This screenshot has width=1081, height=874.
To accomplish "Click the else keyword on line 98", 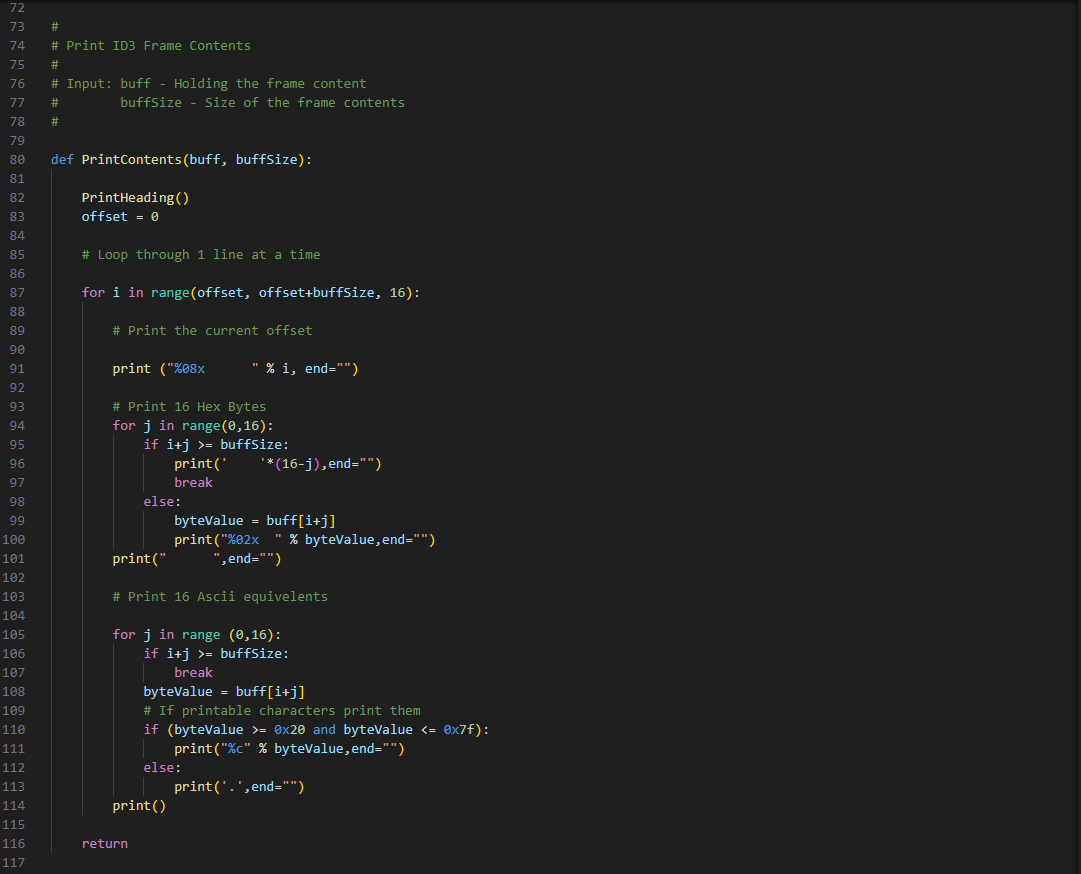I will point(158,501).
